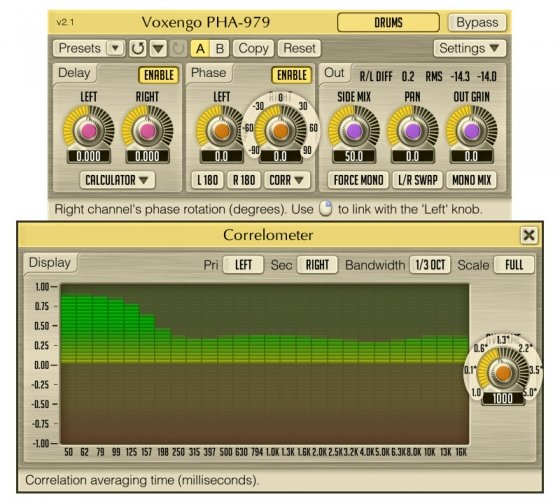560x504 pixels.
Task: Click Delay LEFT value field 0.000
Action: 89,156
